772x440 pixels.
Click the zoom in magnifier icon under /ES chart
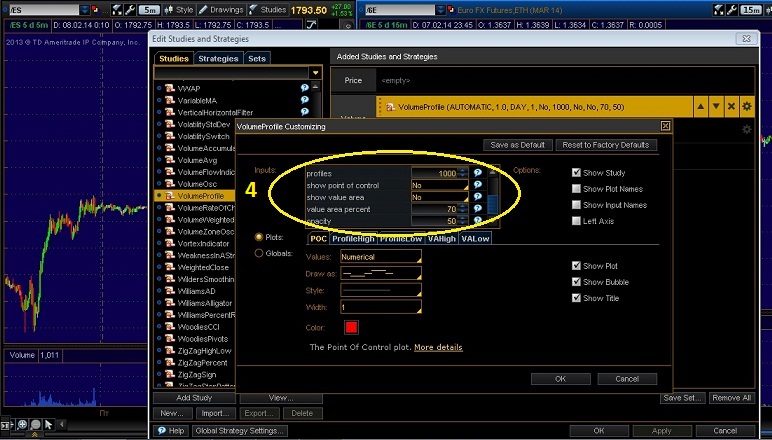22,424
